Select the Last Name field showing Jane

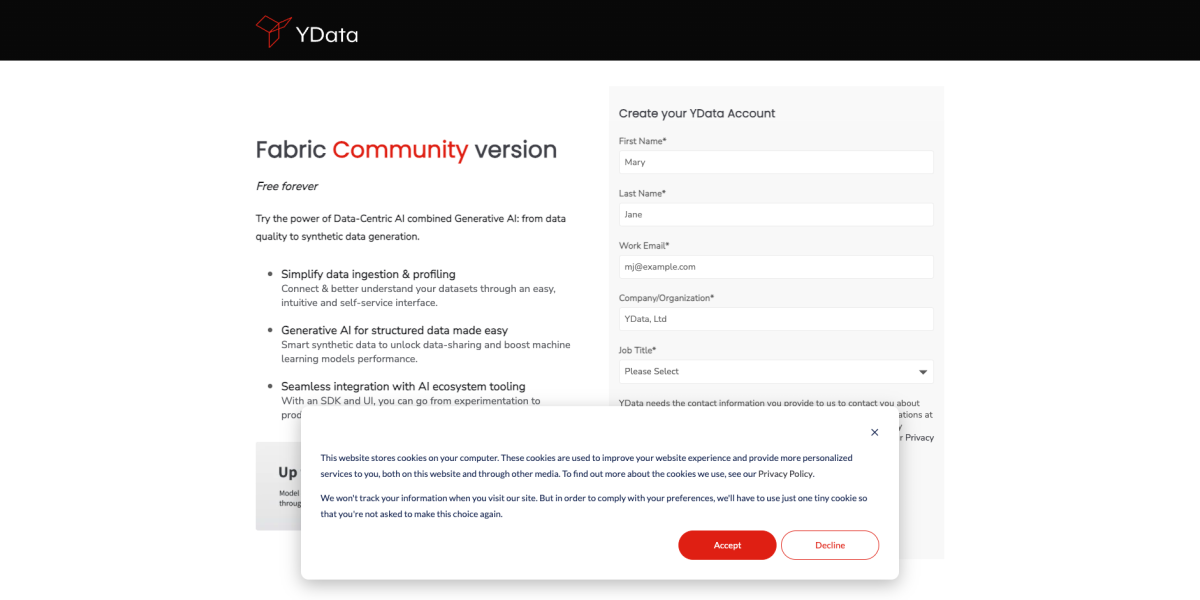(776, 214)
